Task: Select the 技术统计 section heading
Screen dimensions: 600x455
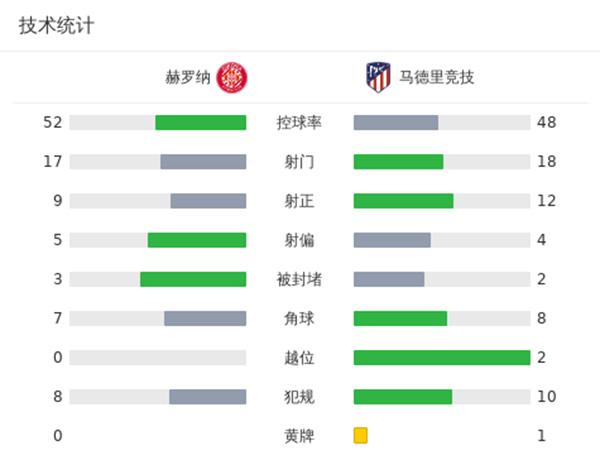Action: point(57,27)
